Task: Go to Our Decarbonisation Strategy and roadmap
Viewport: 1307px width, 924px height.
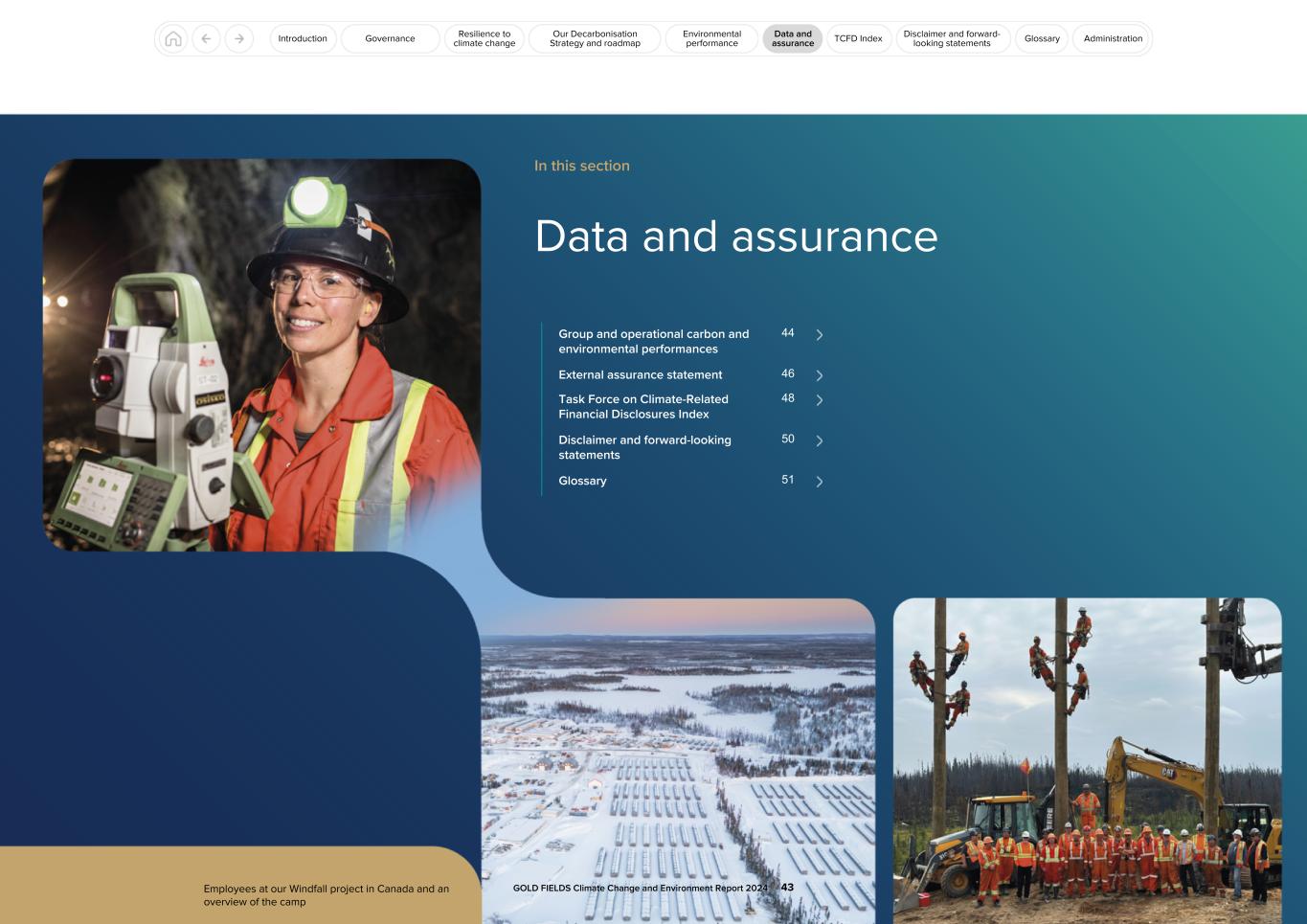Action: pyautogui.click(x=594, y=38)
